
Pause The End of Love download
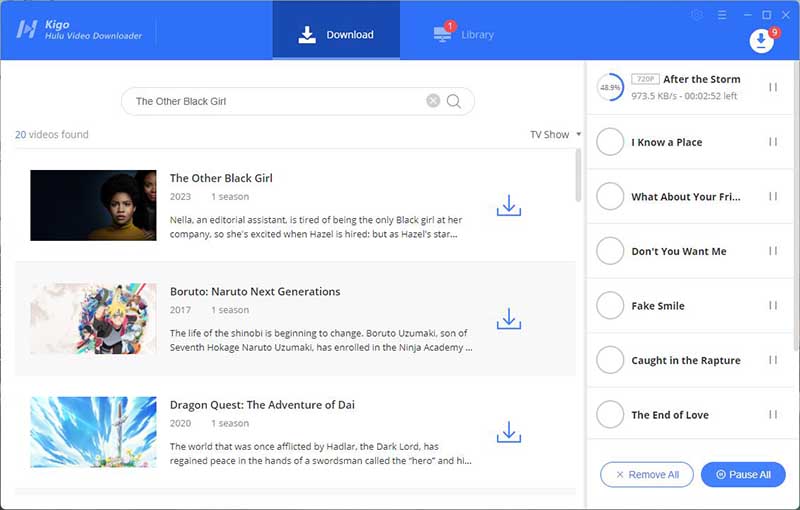point(773,415)
